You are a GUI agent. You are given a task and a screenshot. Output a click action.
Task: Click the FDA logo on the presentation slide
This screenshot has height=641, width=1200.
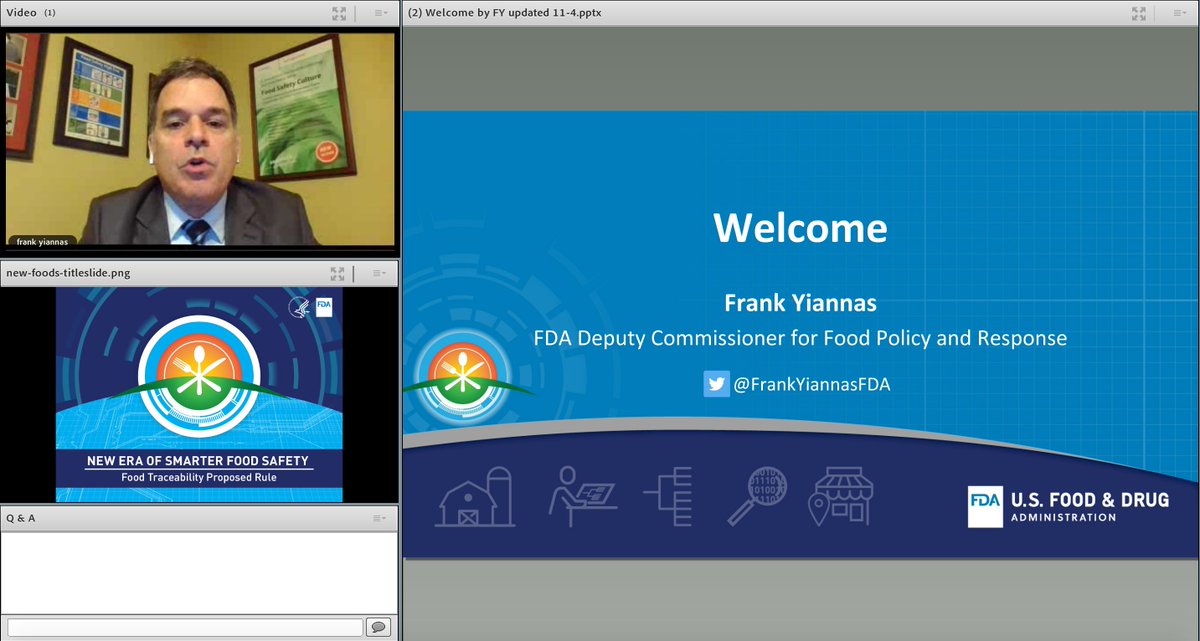click(985, 506)
